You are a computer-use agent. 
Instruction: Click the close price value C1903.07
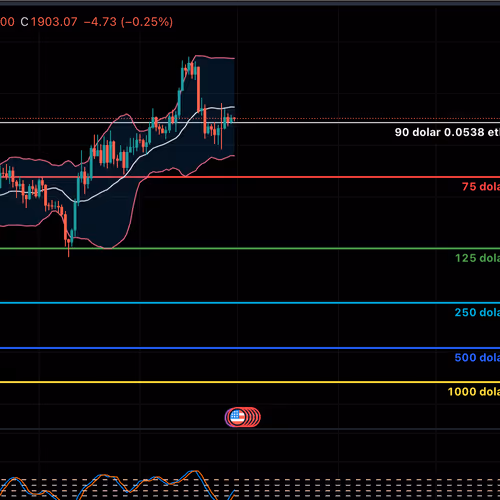49,22
